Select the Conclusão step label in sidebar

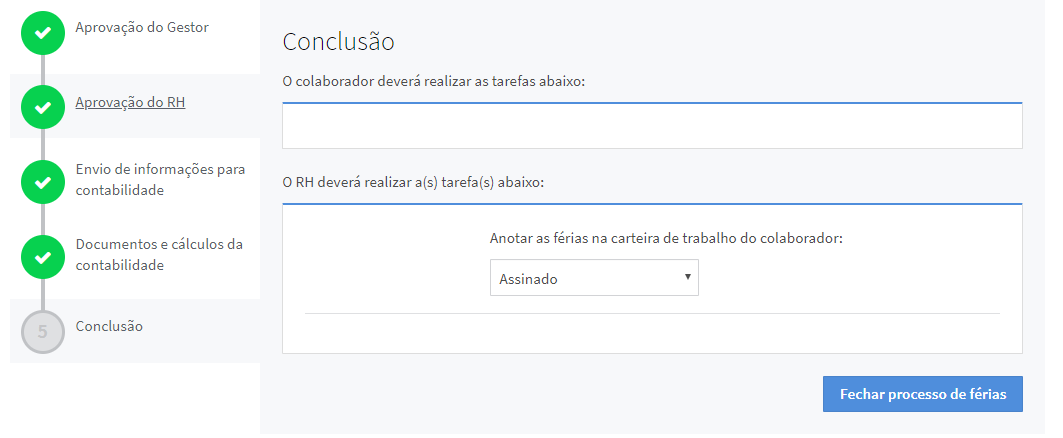point(109,326)
